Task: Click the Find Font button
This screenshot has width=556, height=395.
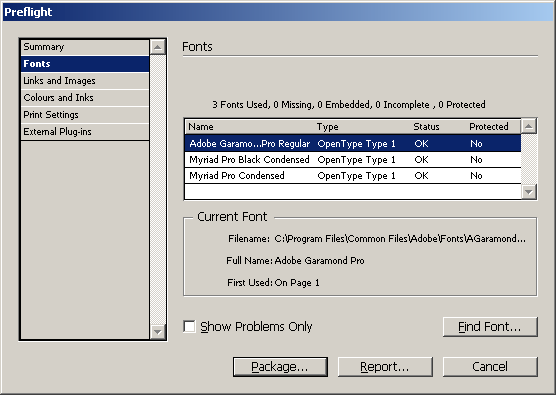Action: pyautogui.click(x=490, y=327)
